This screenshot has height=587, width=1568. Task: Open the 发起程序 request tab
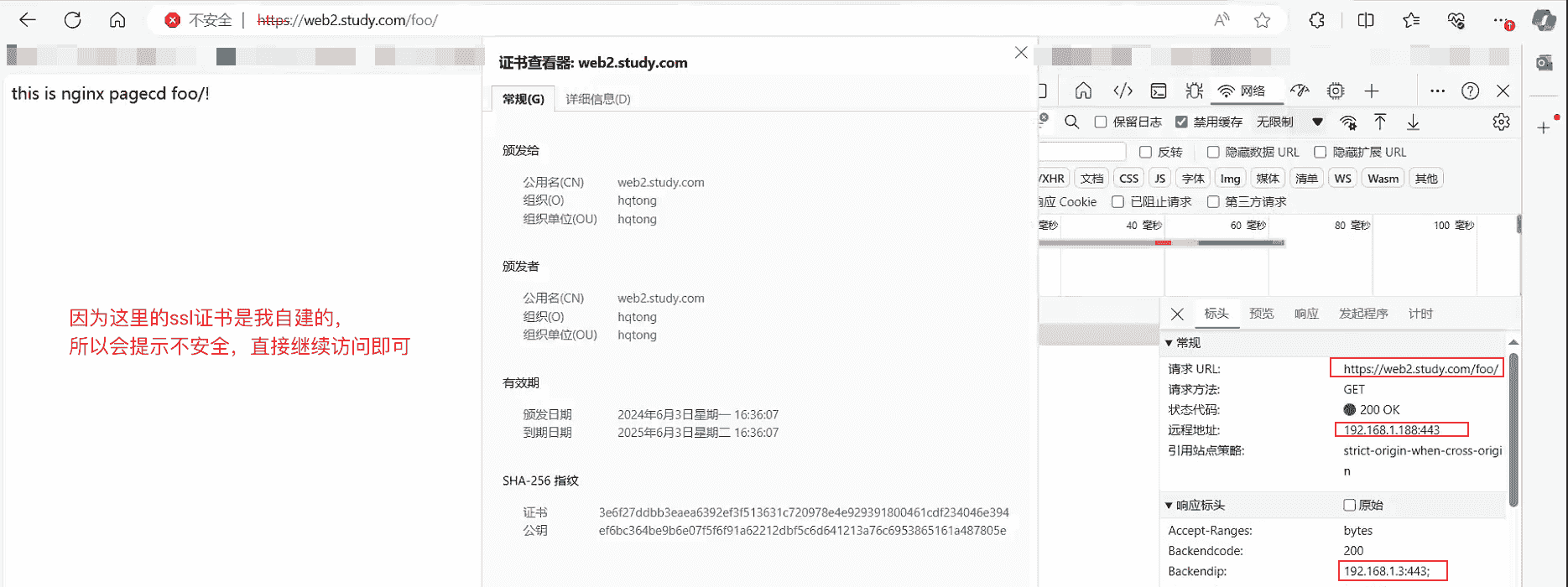(x=1363, y=314)
